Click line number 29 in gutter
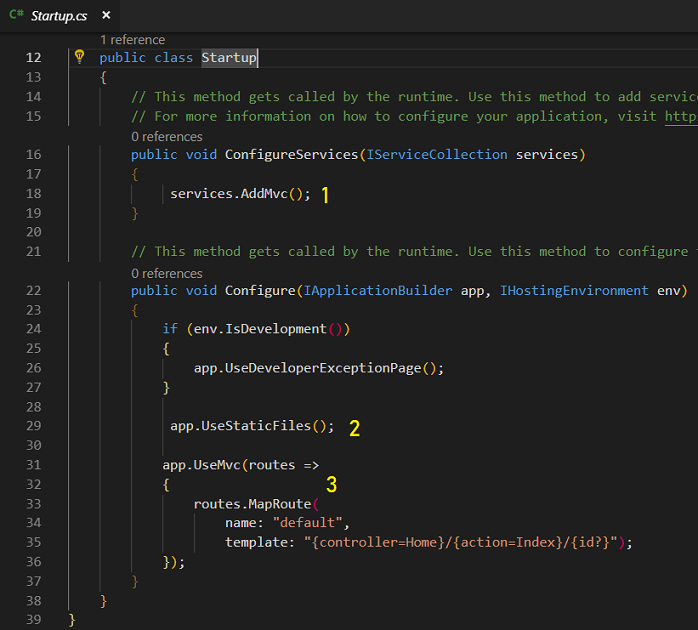This screenshot has width=698, height=630. (x=33, y=426)
